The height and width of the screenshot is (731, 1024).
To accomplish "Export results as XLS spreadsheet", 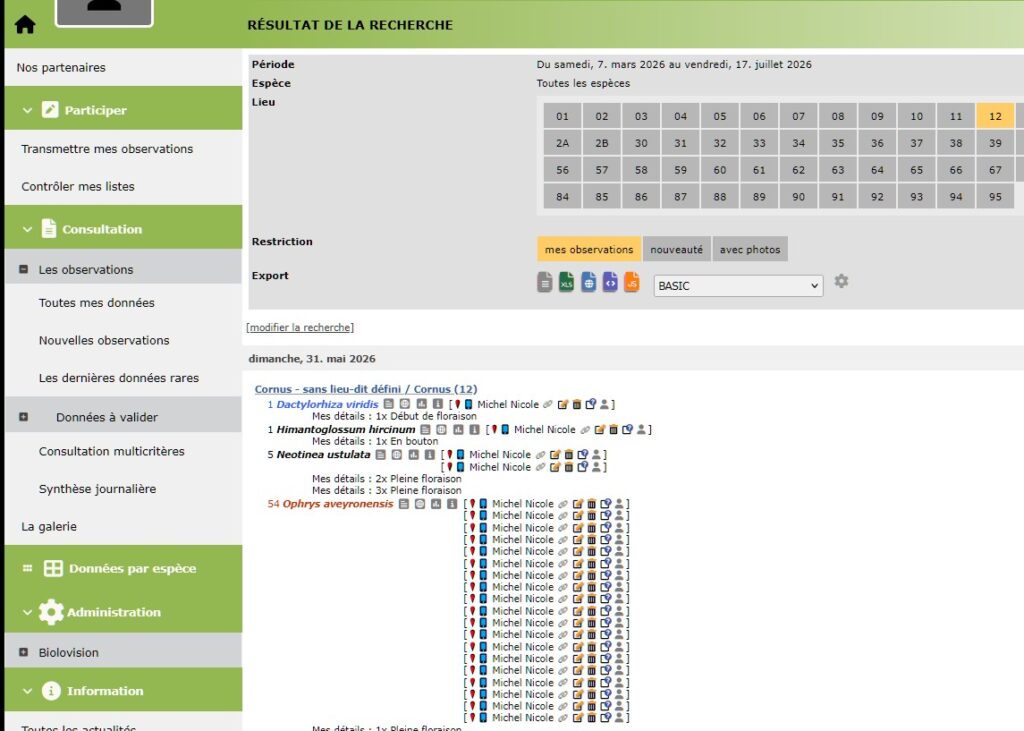I will pos(566,282).
